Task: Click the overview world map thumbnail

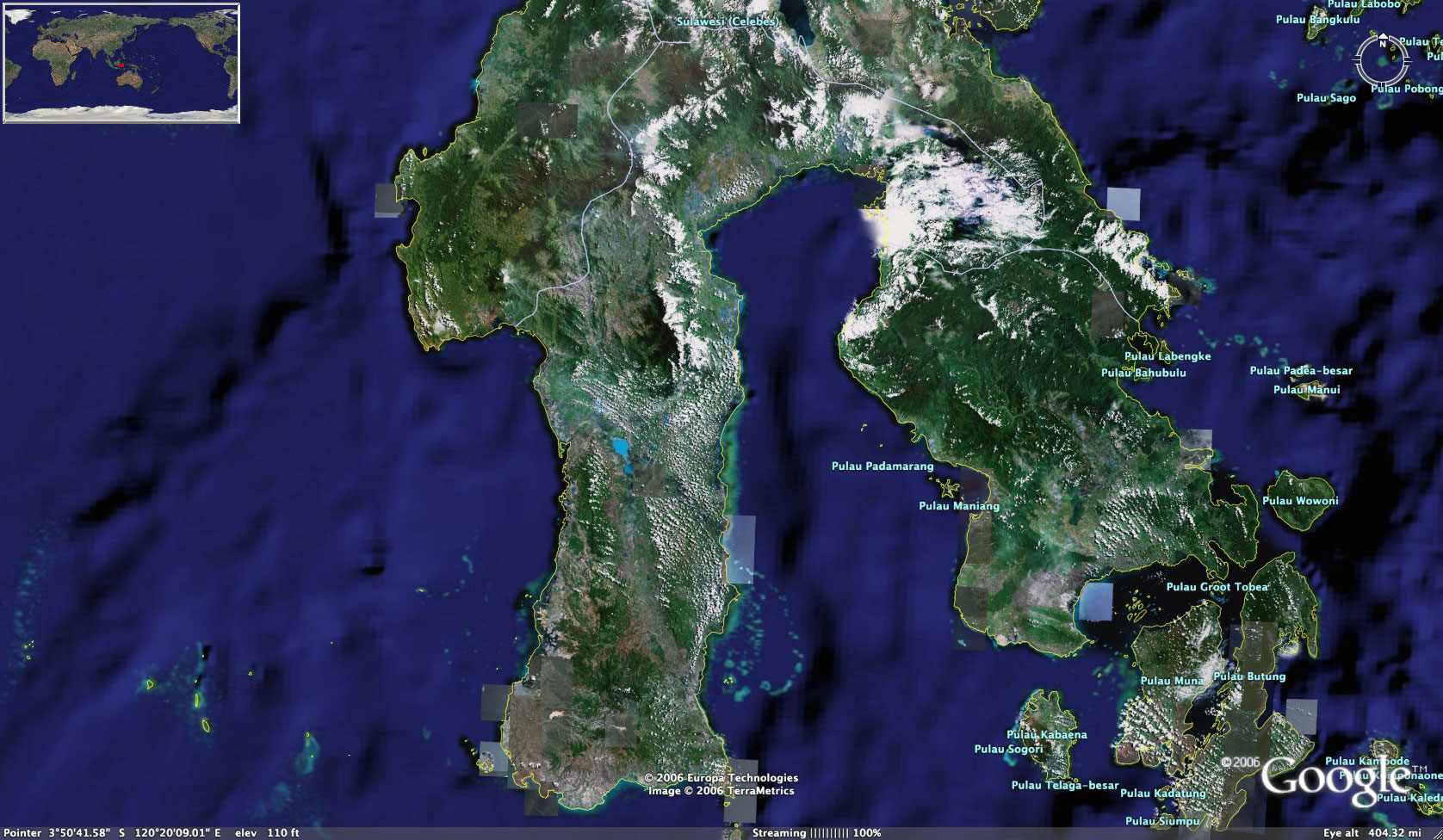Action: [121, 62]
